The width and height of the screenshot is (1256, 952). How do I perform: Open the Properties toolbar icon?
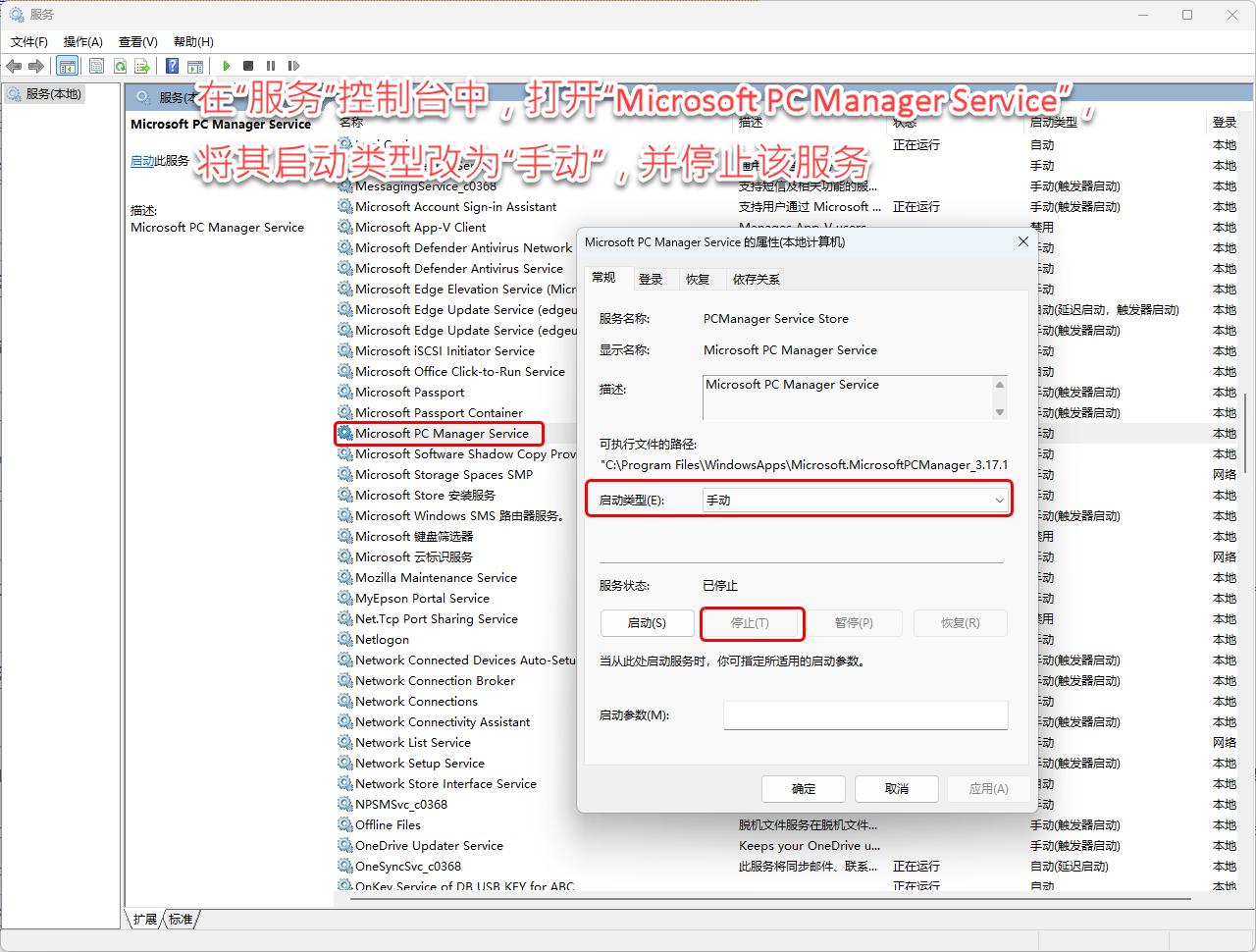[x=96, y=66]
